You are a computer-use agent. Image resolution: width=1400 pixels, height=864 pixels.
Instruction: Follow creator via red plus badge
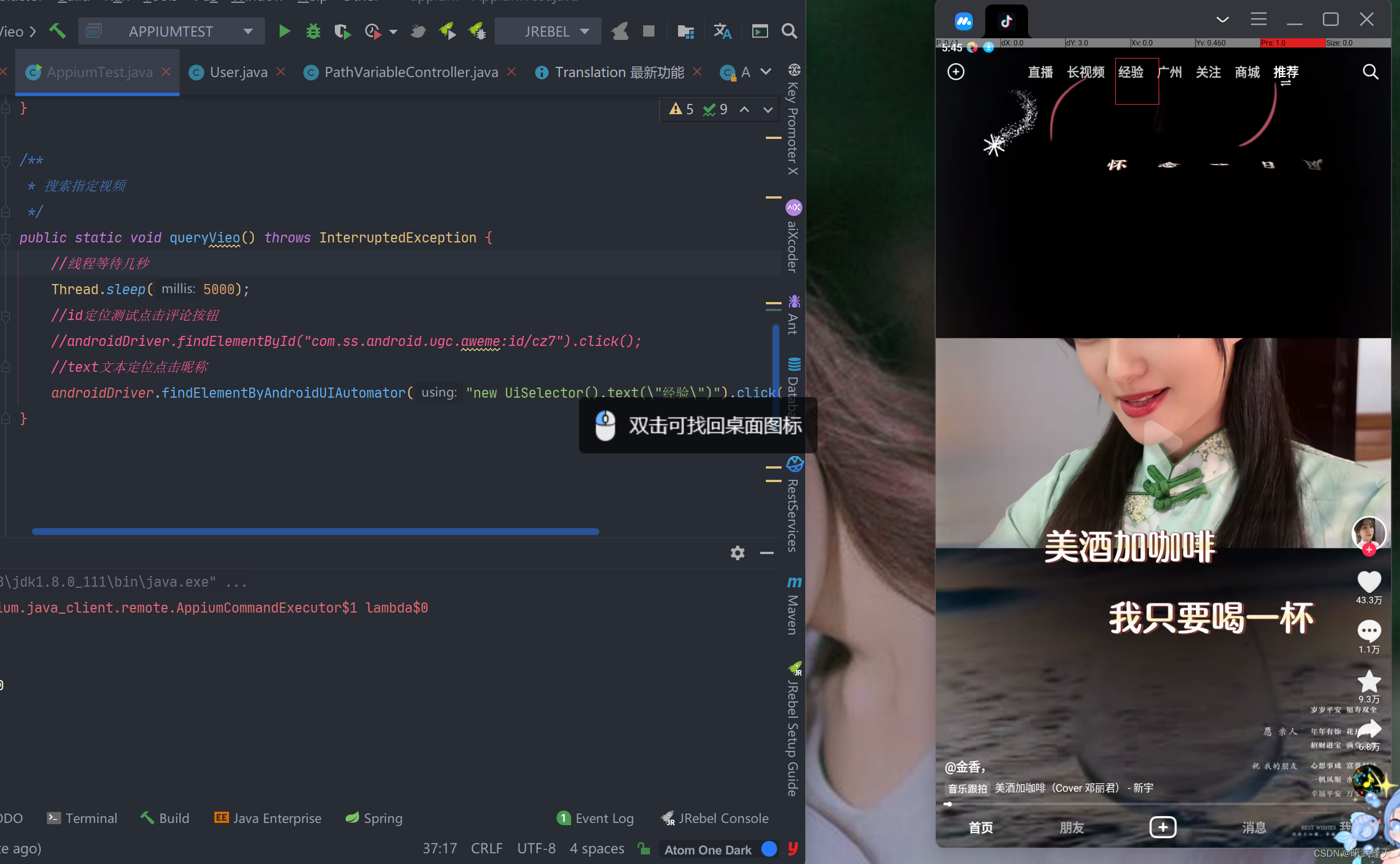coord(1368,550)
